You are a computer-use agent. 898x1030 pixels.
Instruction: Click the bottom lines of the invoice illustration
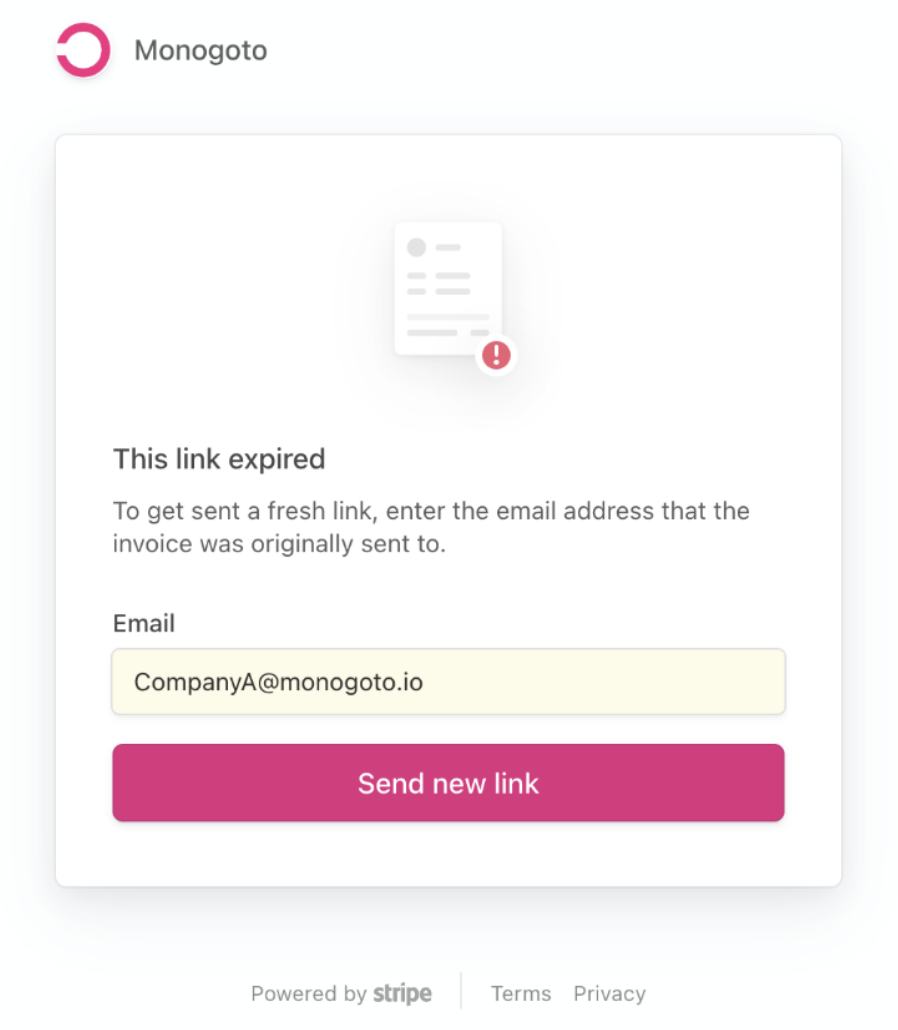point(447,325)
